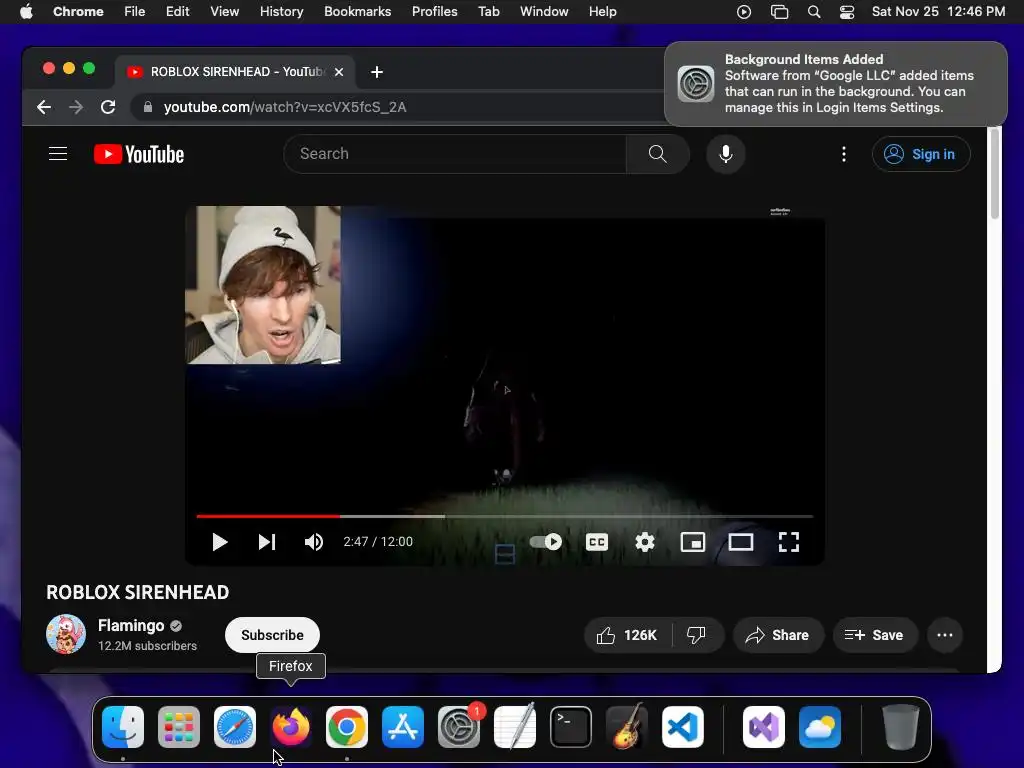Go to YouTube home via logo

[x=139, y=154]
